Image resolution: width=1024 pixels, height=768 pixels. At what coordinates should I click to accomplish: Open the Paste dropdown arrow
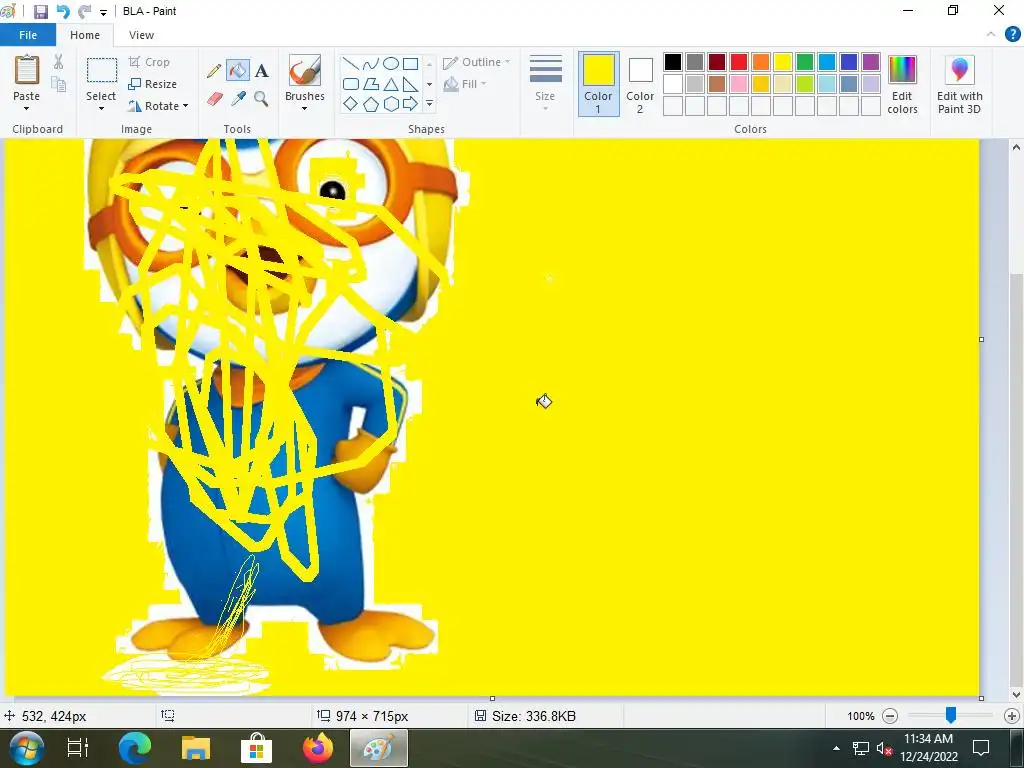(26, 109)
